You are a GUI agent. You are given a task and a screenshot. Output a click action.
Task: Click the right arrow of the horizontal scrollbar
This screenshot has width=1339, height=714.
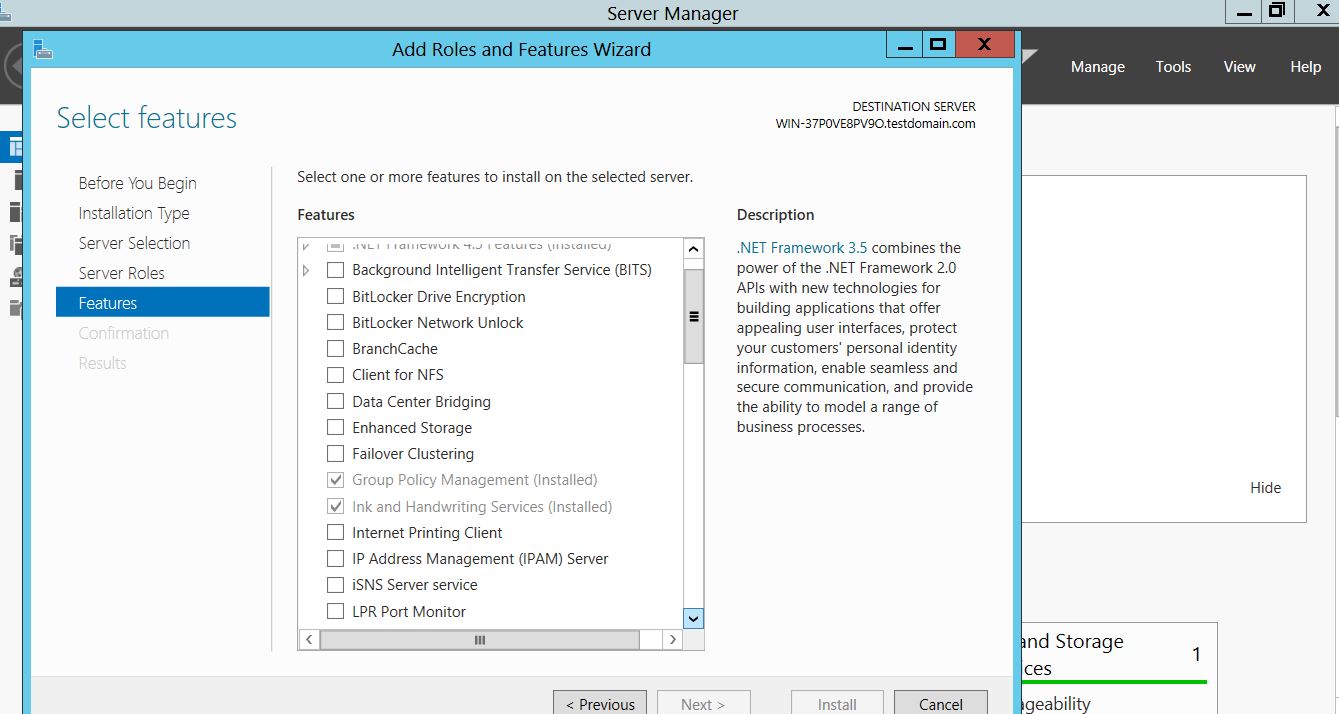tap(673, 639)
